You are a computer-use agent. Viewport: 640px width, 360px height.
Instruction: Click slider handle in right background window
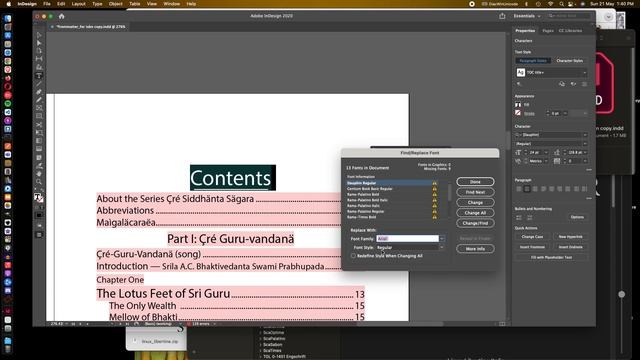[x=621, y=294]
